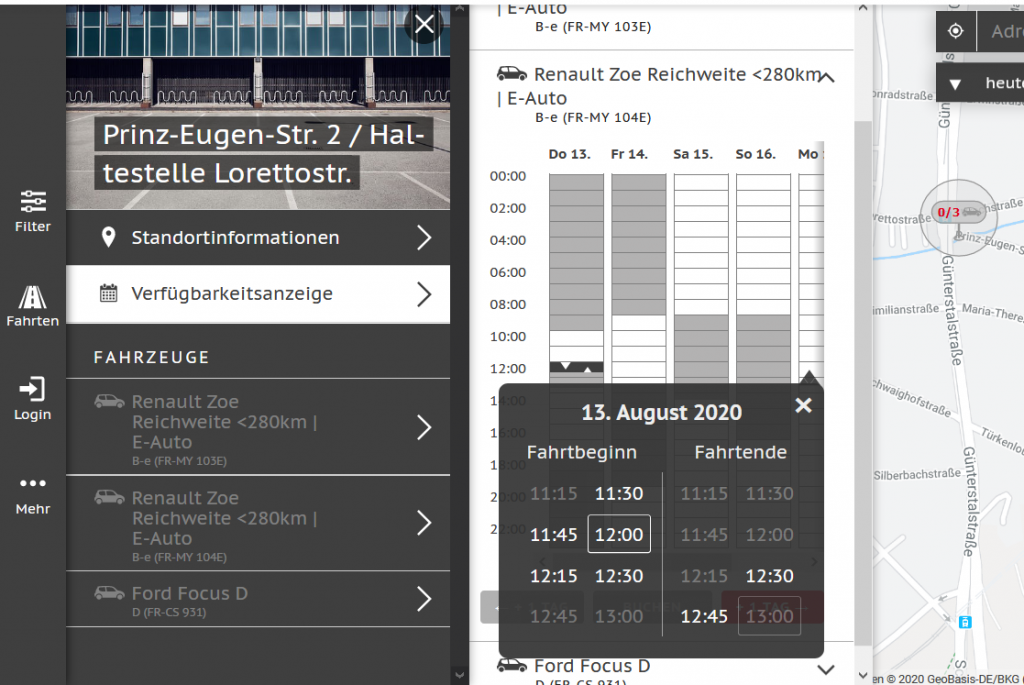The height and width of the screenshot is (685, 1024).
Task: Click scroll-up arrow of availability panel
Action: (863, 8)
